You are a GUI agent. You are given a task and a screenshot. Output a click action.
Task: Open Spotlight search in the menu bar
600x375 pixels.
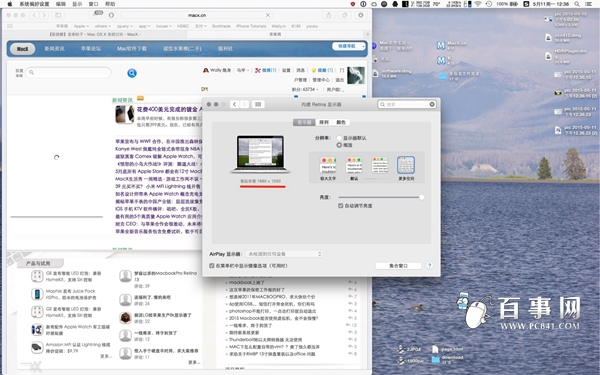point(577,4)
